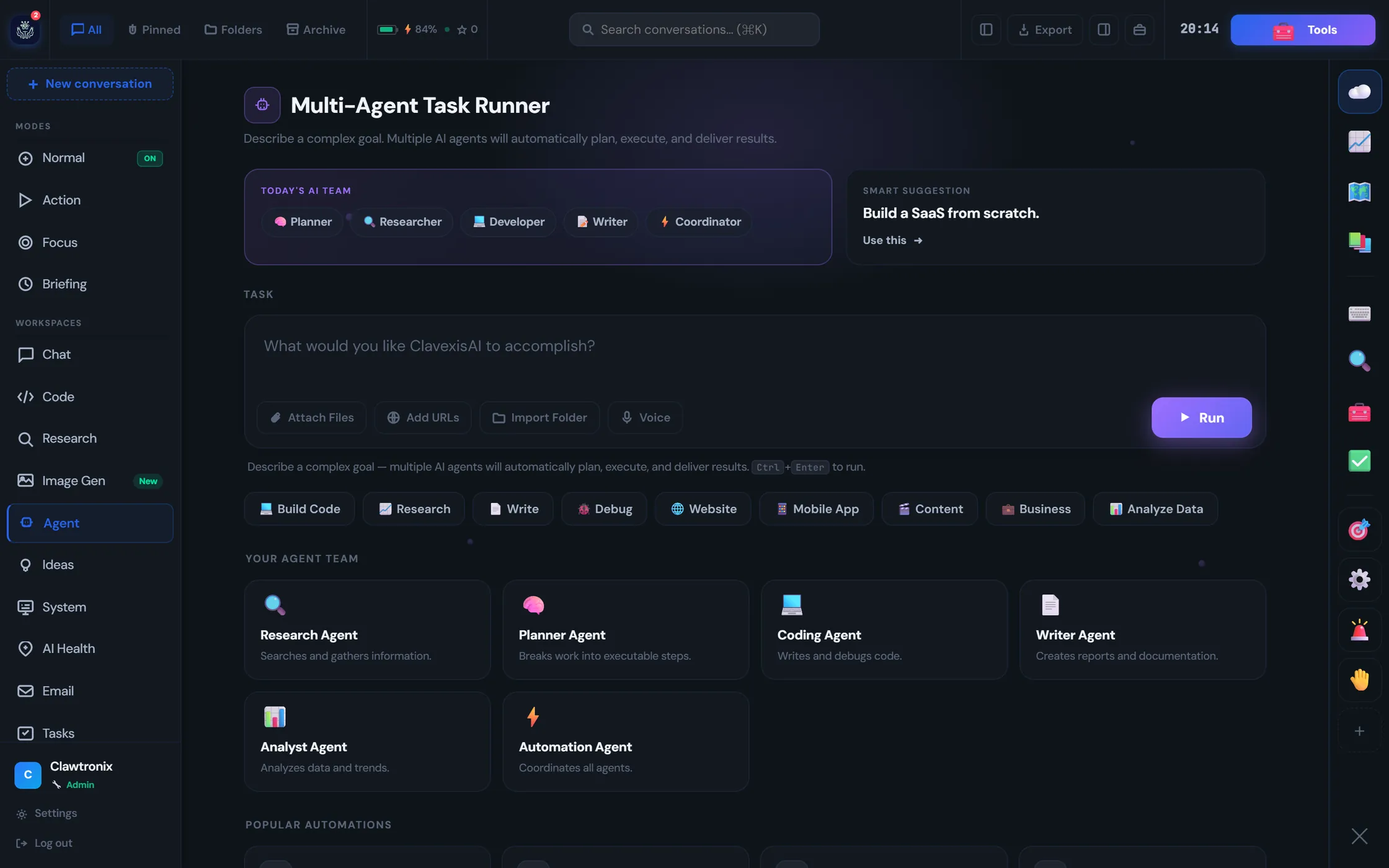
Task: Click Log out in sidebar
Action: [45, 843]
